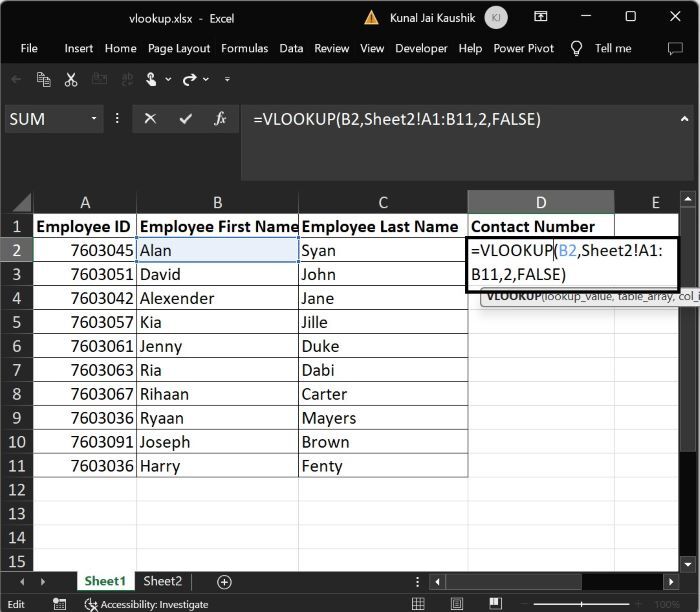Switch to Normal view icon
This screenshot has width=700, height=612.
tap(418, 604)
